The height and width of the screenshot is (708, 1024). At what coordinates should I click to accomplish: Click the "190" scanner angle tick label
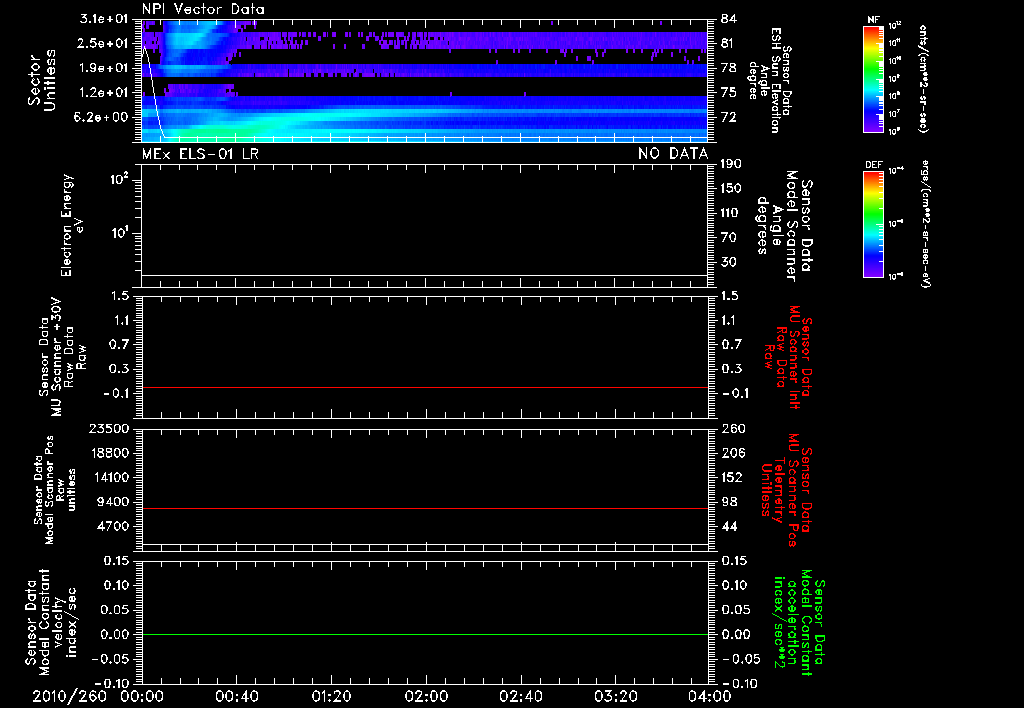[x=732, y=164]
